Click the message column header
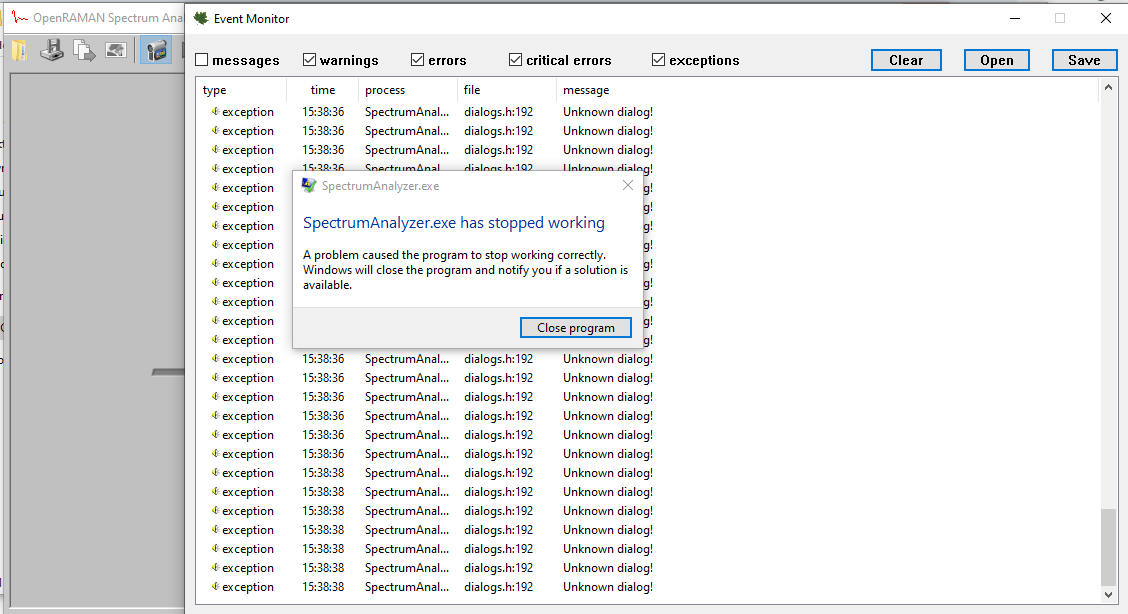 [586, 90]
